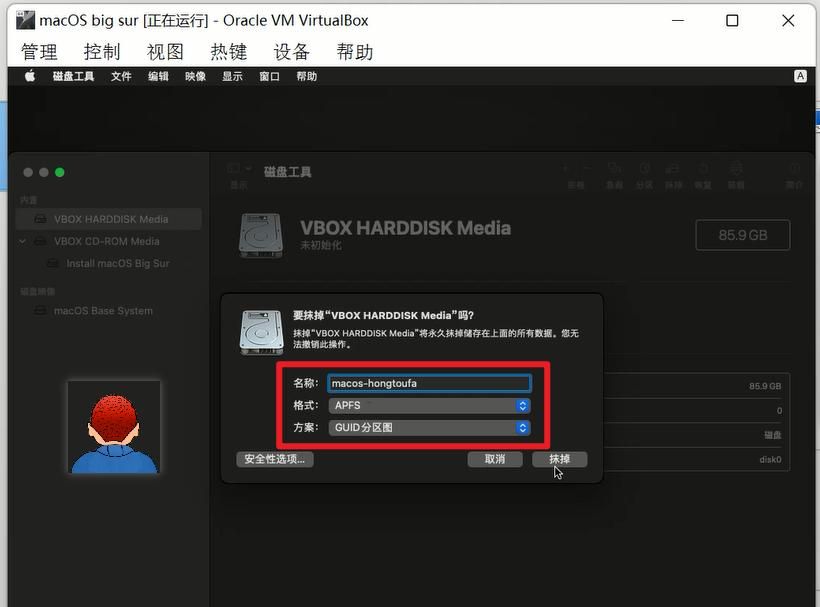Viewport: 820px width, 607px height.
Task: Click the input source "A" icon
Action: click(x=800, y=76)
